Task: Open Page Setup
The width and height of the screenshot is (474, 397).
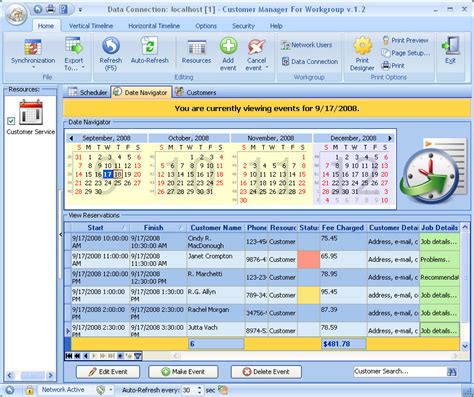Action: point(406,53)
